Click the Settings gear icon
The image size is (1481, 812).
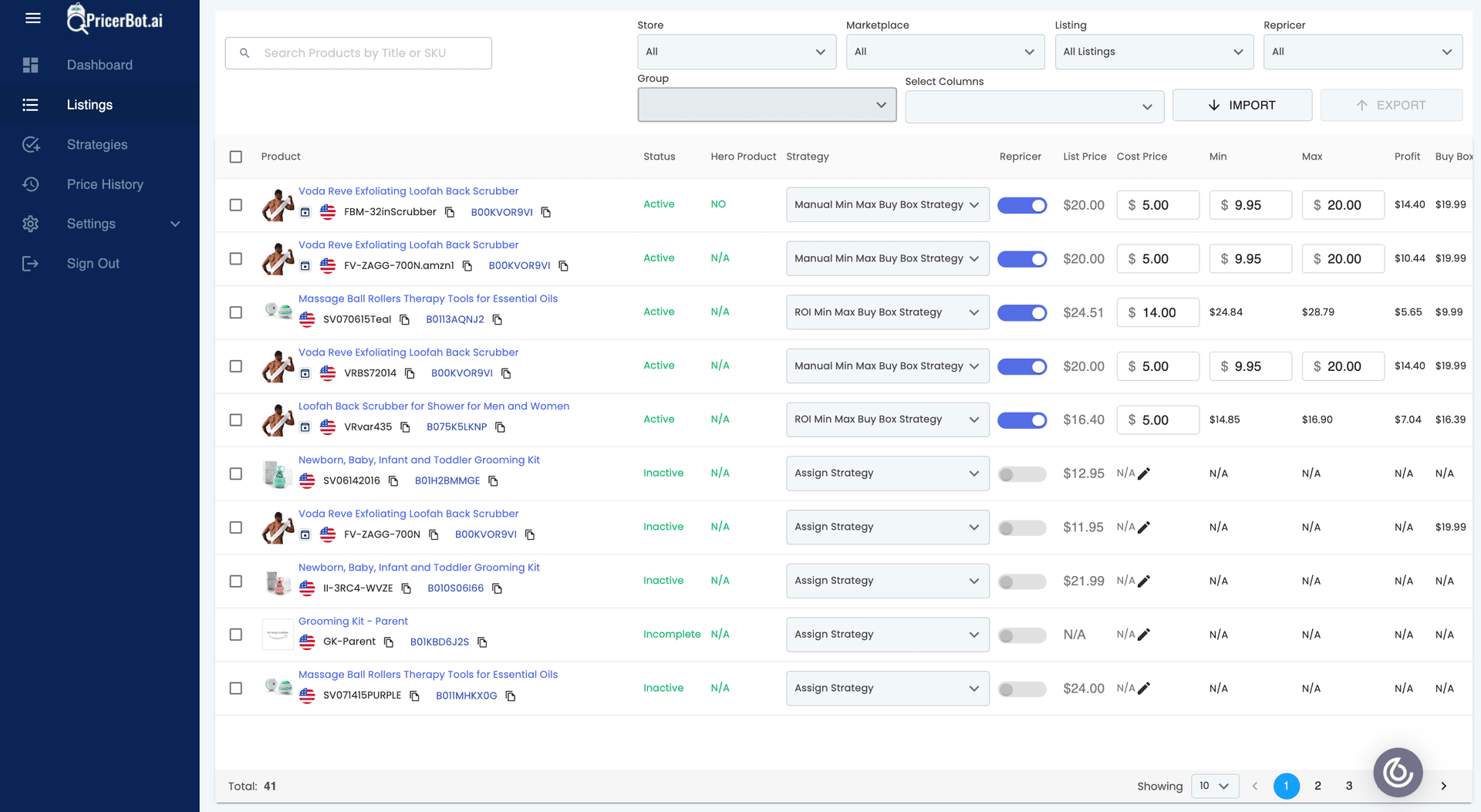pyautogui.click(x=31, y=224)
